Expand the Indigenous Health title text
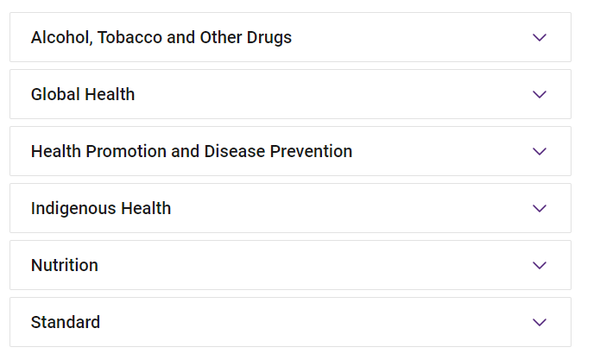The image size is (600, 360). (x=101, y=209)
